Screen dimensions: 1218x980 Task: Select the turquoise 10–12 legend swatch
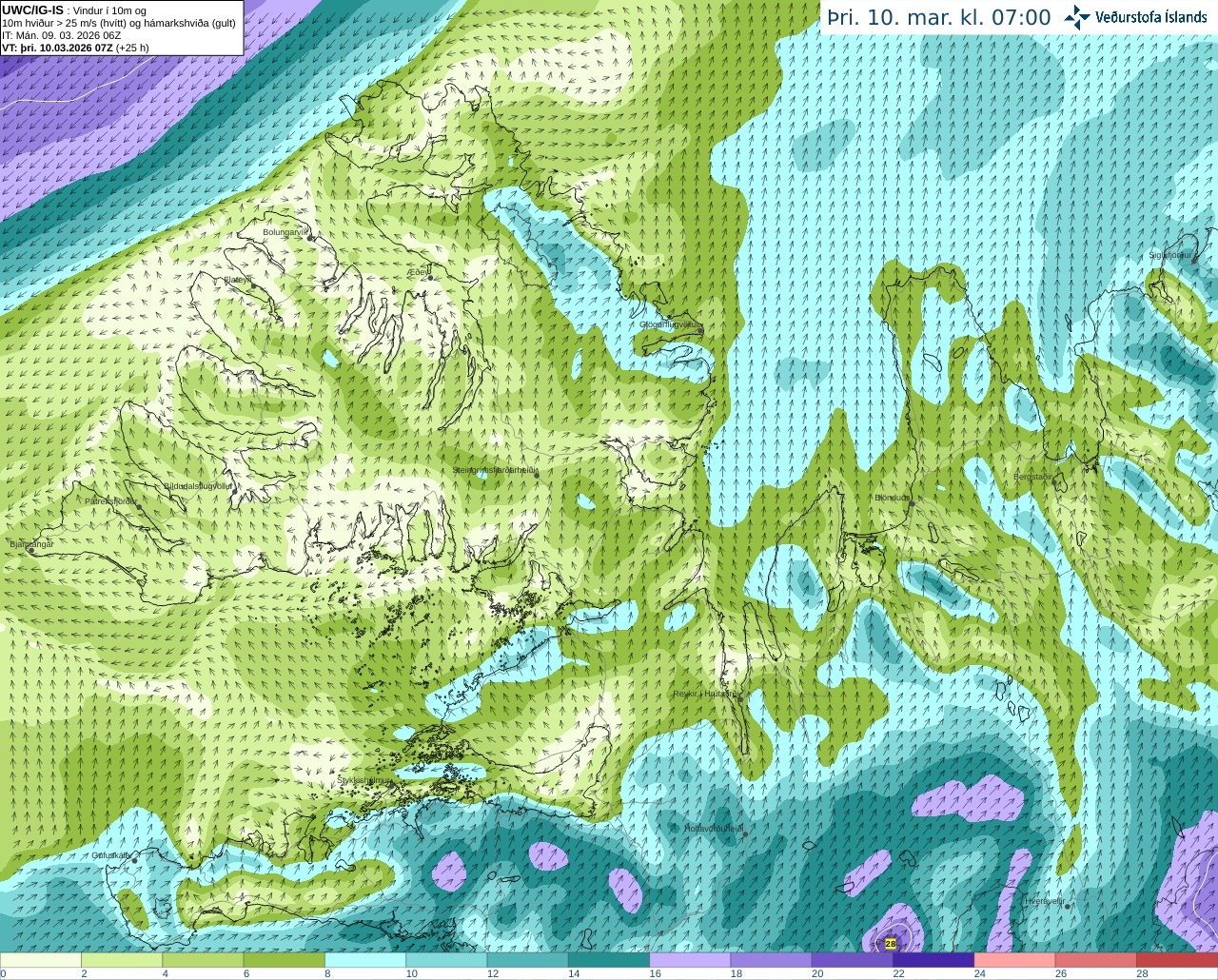point(446,960)
